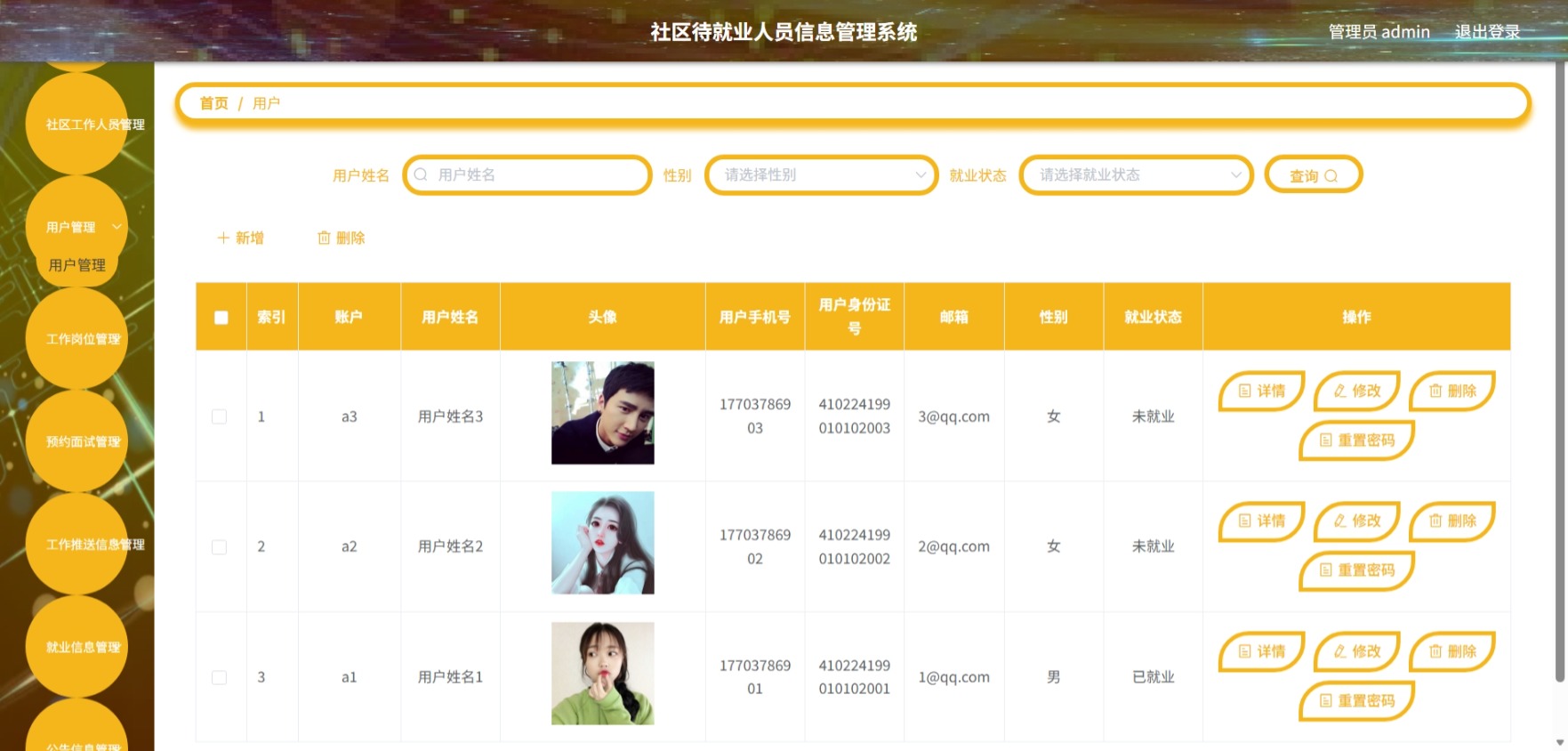The width and height of the screenshot is (1568, 751).
Task: Open the 请选择就业状态 dropdown
Action: (x=1136, y=174)
